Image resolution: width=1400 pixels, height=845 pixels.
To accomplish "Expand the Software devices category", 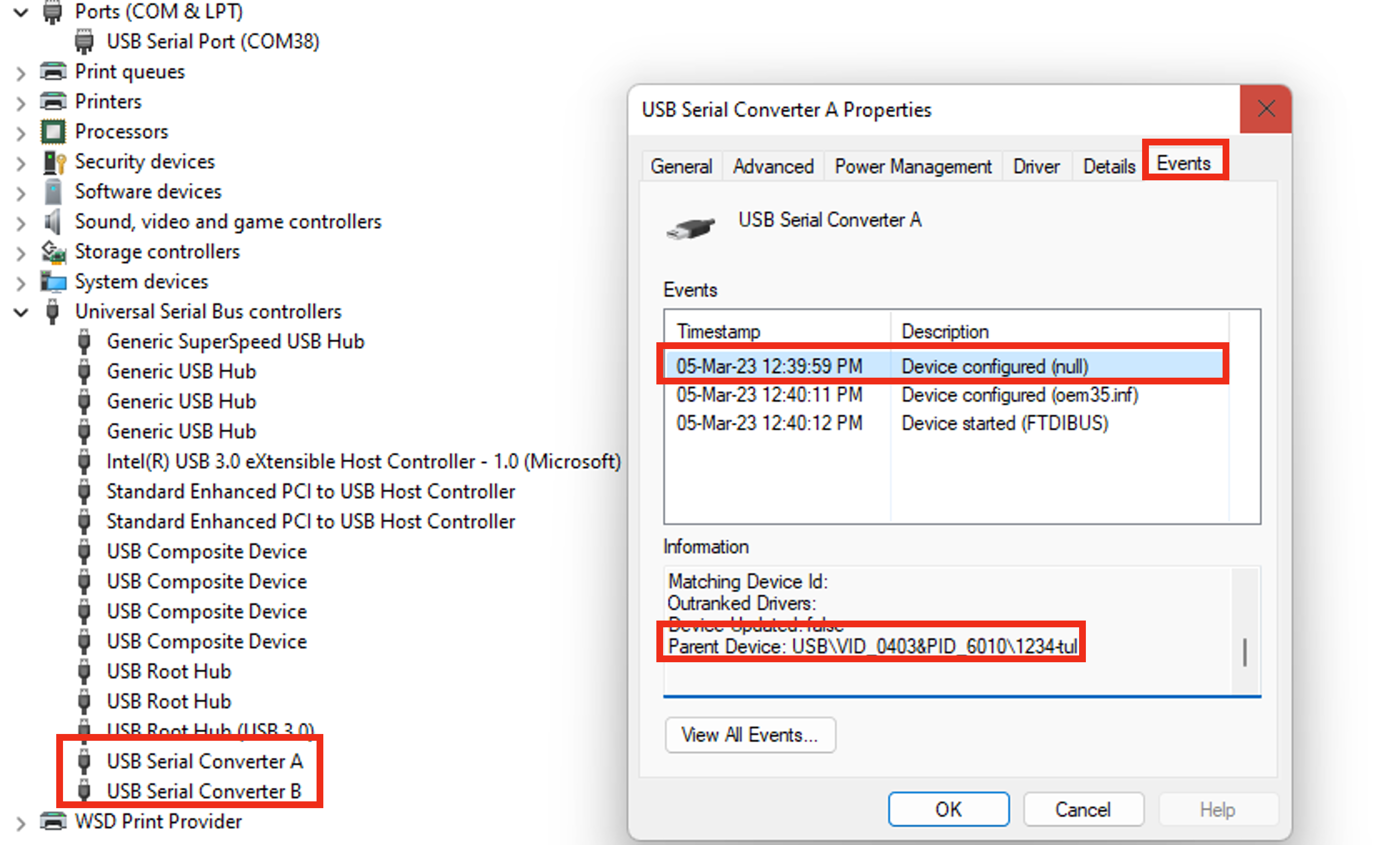I will [21, 193].
